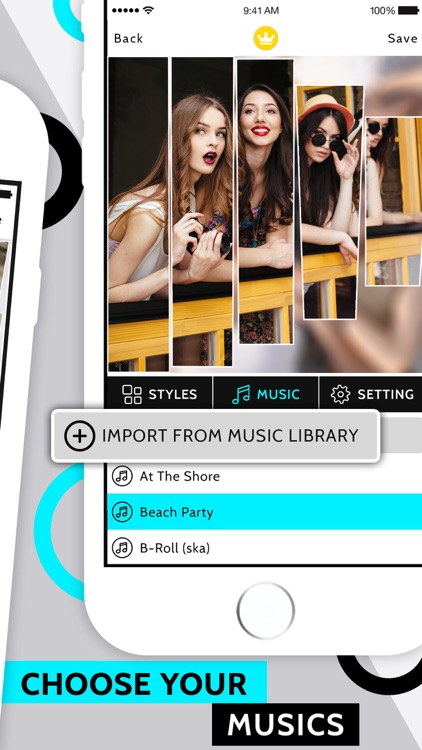Tap the yellow crown premium icon
422x750 pixels.
266,38
